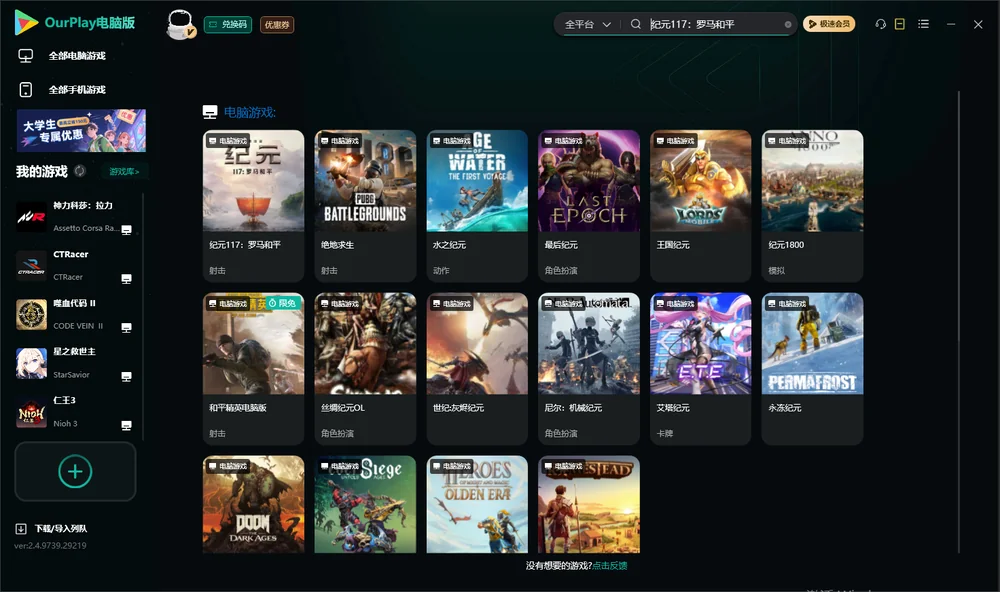Open the 下载/导入列队 download queue
This screenshot has height=592, width=1000.
point(61,528)
